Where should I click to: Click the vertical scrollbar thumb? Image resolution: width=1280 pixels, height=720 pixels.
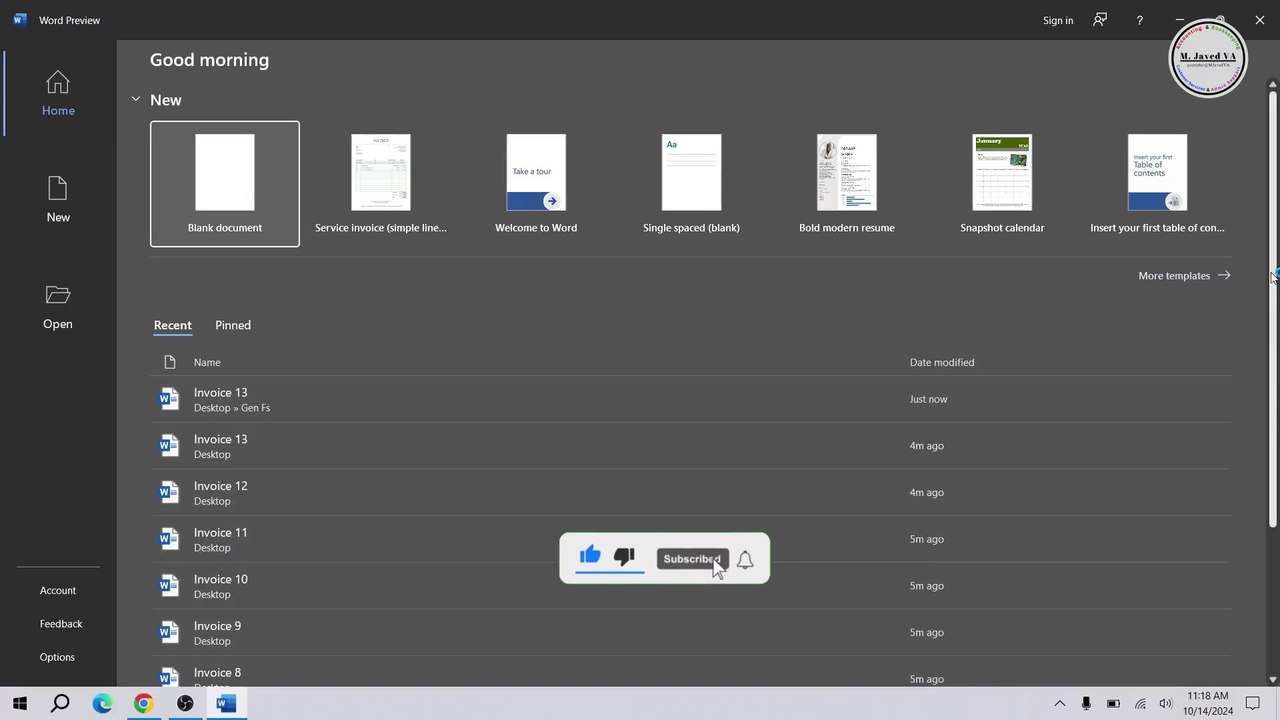(x=1273, y=310)
